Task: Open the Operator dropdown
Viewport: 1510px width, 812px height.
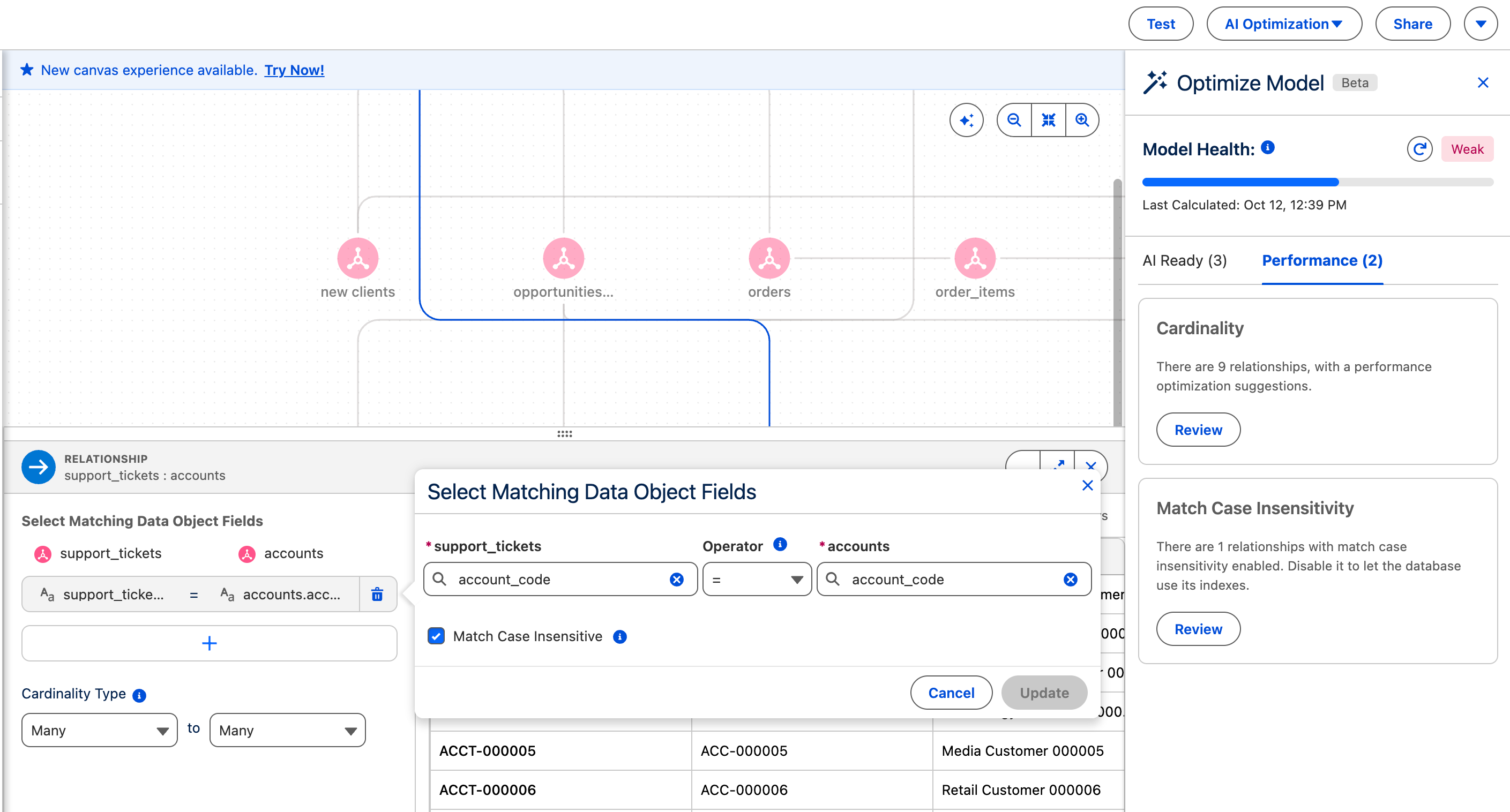Action: pyautogui.click(x=757, y=580)
